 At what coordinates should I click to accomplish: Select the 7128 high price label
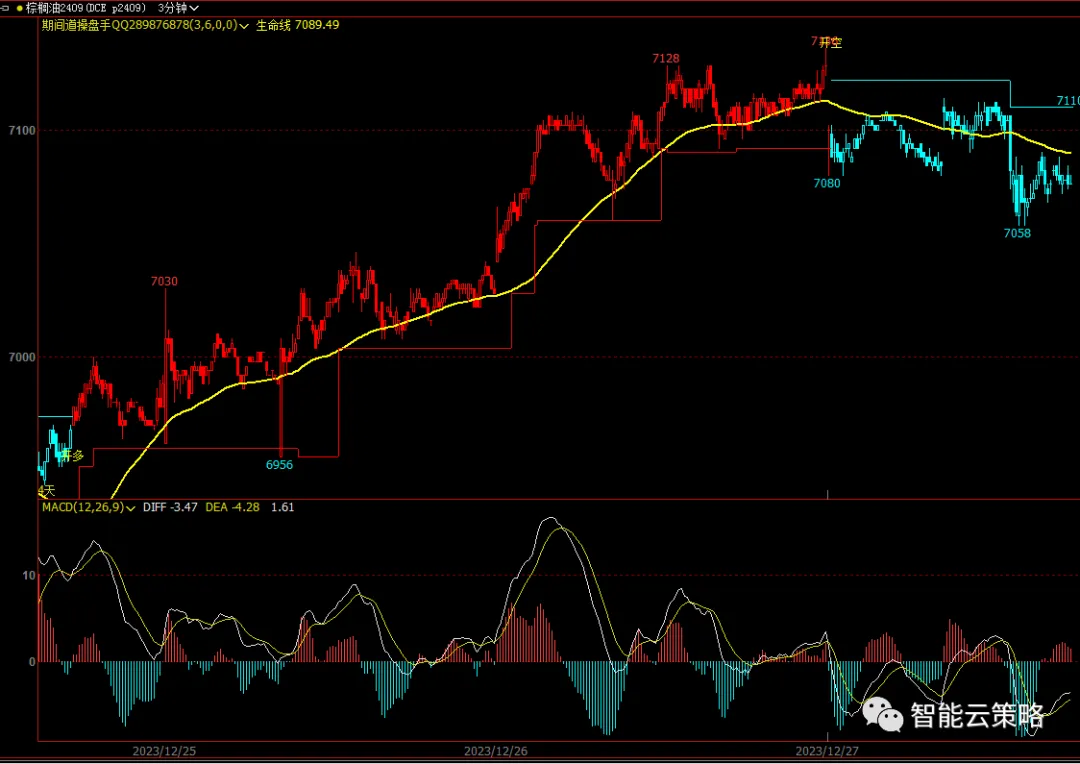point(666,59)
